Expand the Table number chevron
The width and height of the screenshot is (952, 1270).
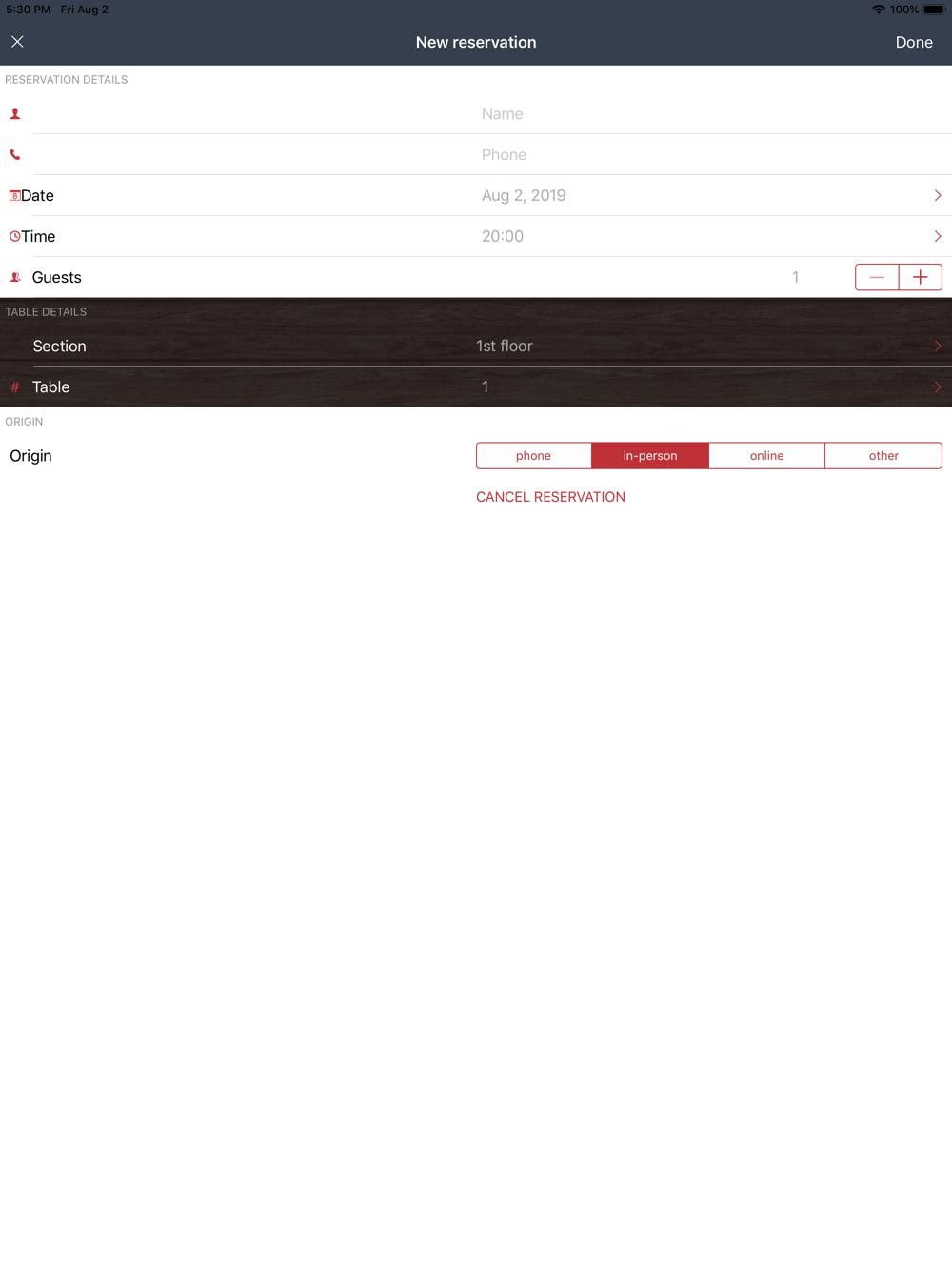[x=938, y=387]
